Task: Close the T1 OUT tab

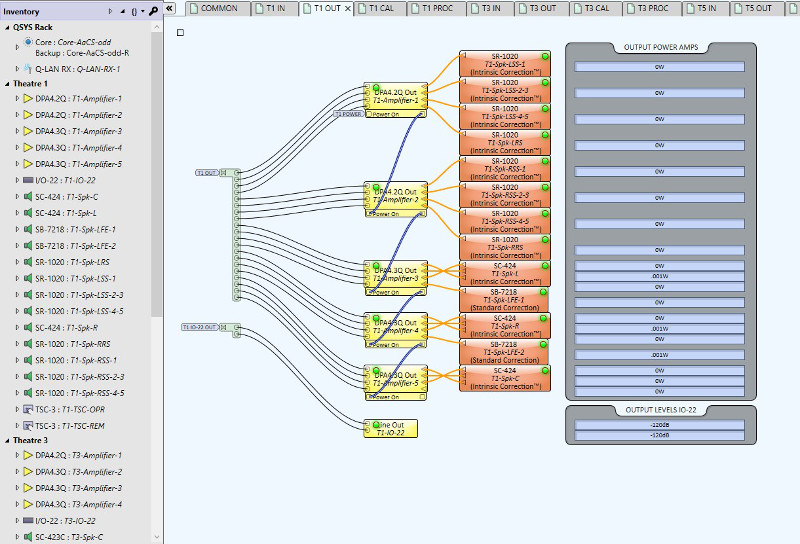Action: (x=347, y=9)
